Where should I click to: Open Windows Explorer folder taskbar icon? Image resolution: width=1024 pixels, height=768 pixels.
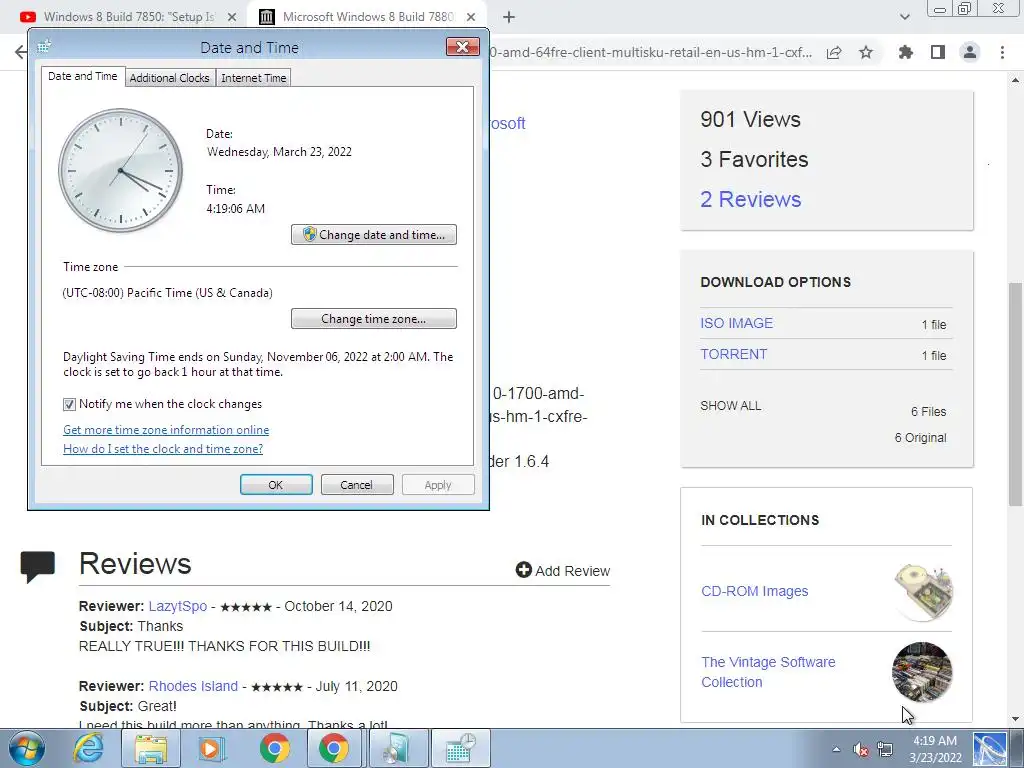151,748
